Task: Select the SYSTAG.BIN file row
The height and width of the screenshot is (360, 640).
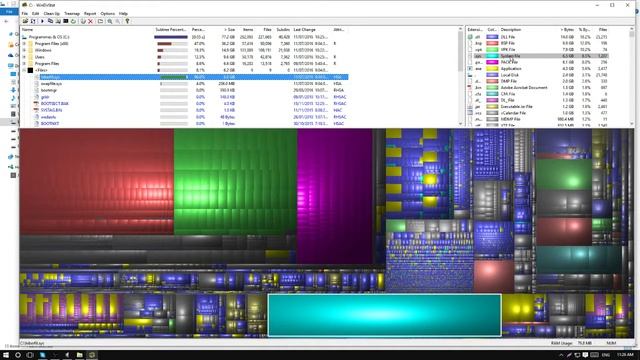Action: point(191,110)
